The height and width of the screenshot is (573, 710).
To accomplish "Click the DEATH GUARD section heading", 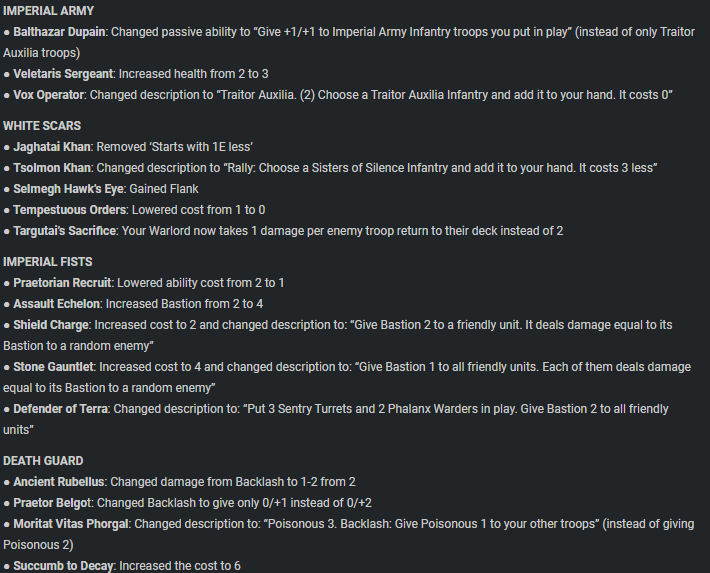I will pos(43,461).
